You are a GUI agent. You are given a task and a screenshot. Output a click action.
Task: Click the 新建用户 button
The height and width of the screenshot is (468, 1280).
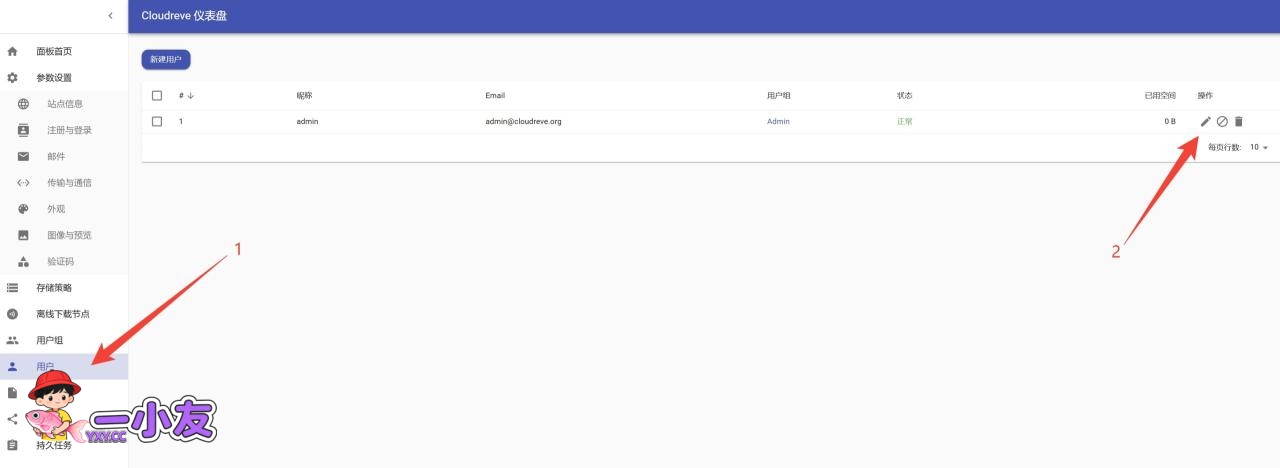[x=166, y=60]
